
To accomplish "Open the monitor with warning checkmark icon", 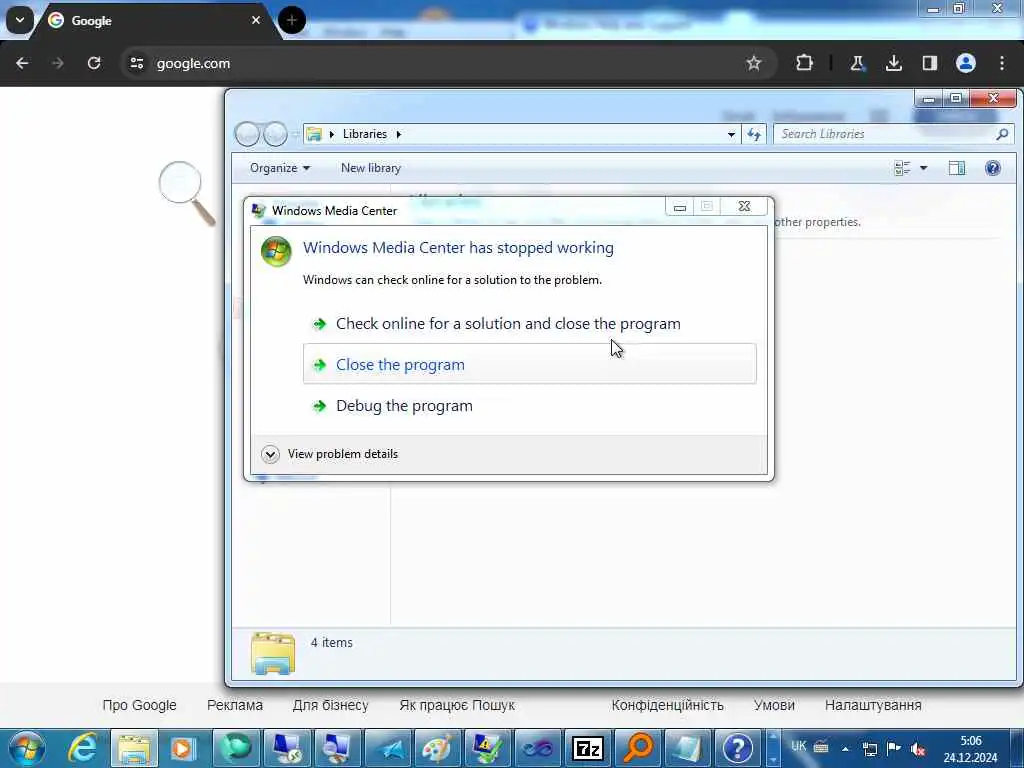I will (488, 748).
